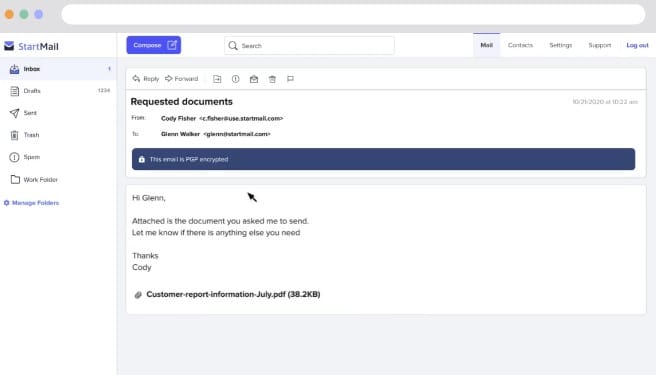Click the move-to-folder toolbar icon
This screenshot has width=656, height=375.
coord(217,79)
